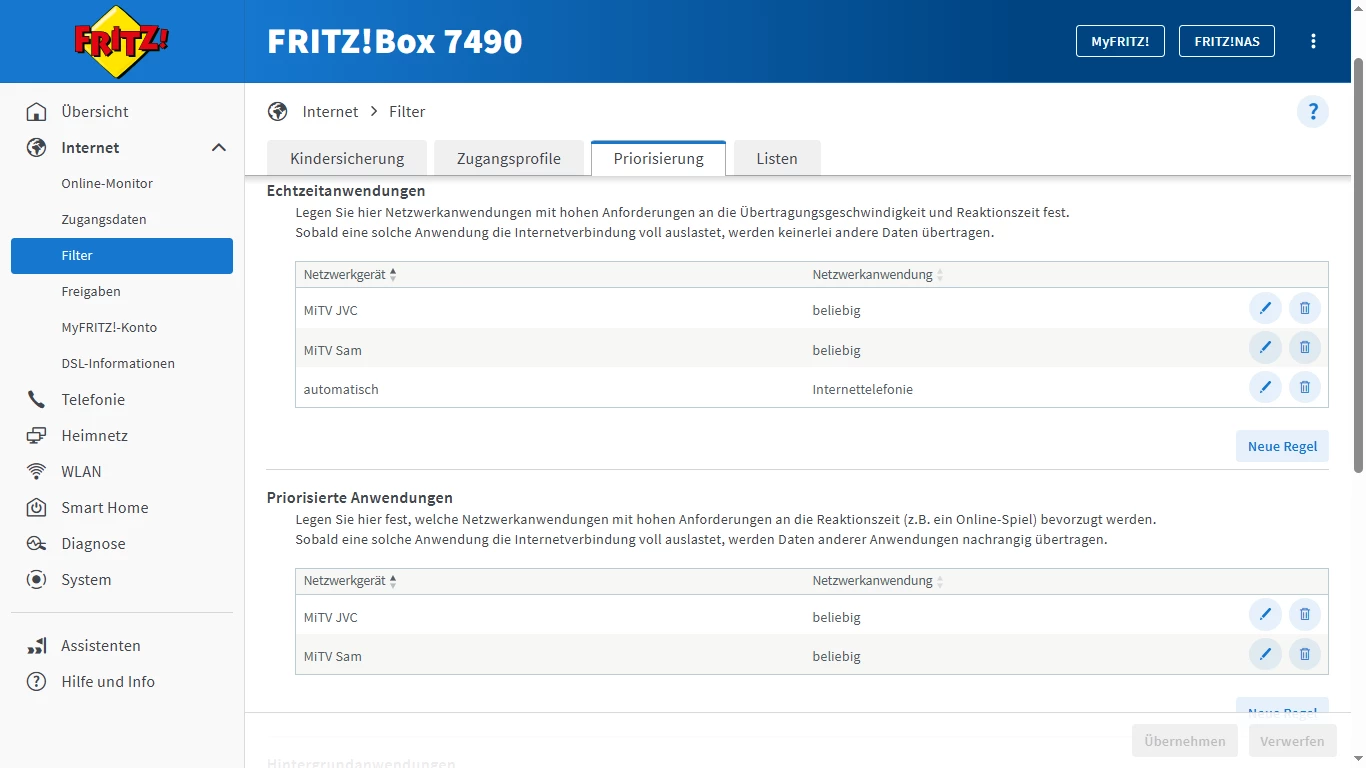Open the help question mark icon
Screen dimensions: 1366x768
tap(1313, 111)
